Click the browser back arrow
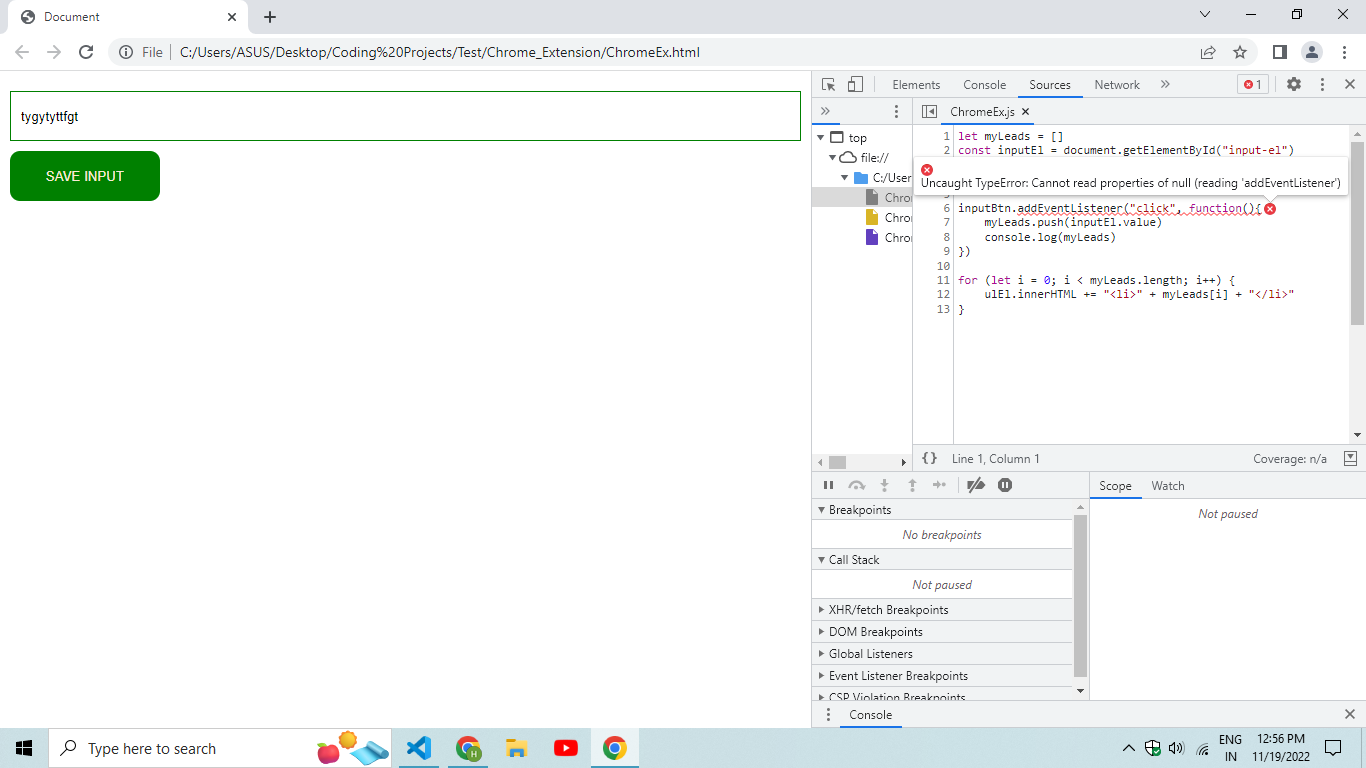Screen dimensions: 1366x768 22,52
